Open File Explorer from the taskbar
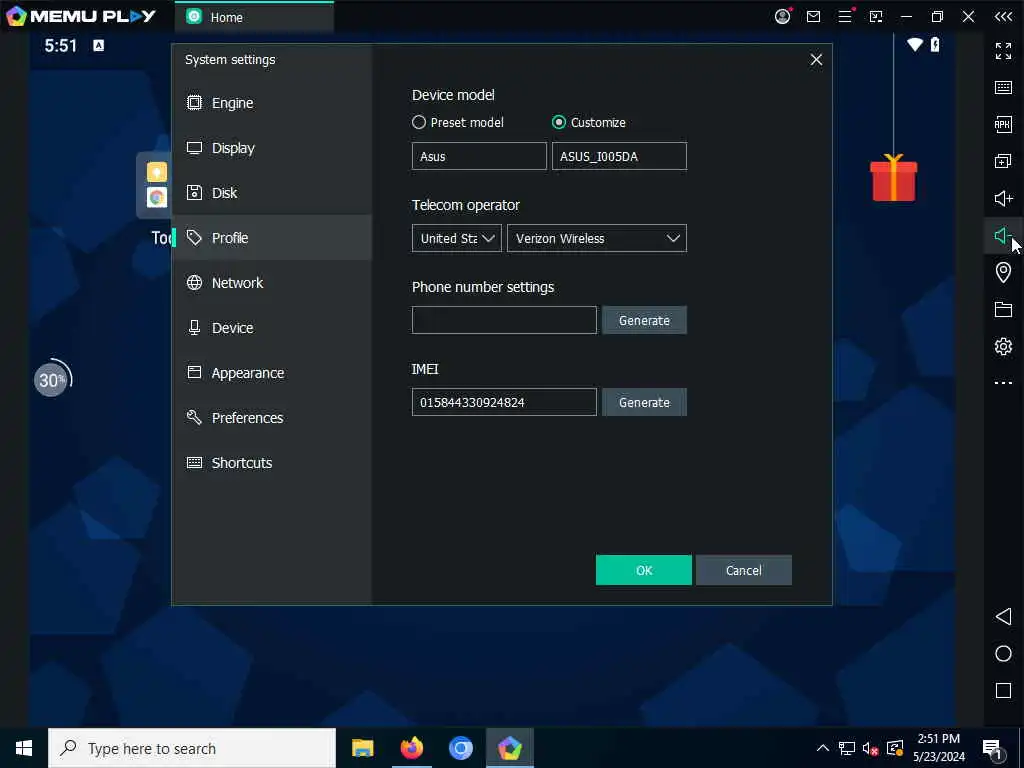The width and height of the screenshot is (1024, 768). pyautogui.click(x=362, y=748)
